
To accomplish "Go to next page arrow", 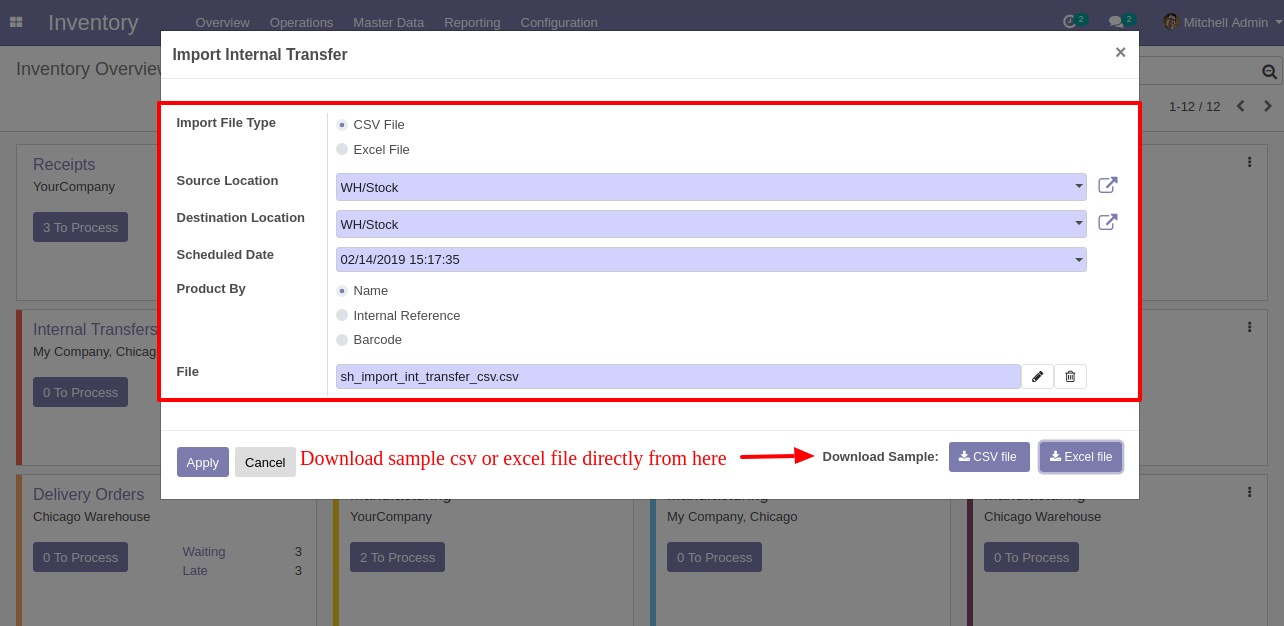I will [1268, 106].
